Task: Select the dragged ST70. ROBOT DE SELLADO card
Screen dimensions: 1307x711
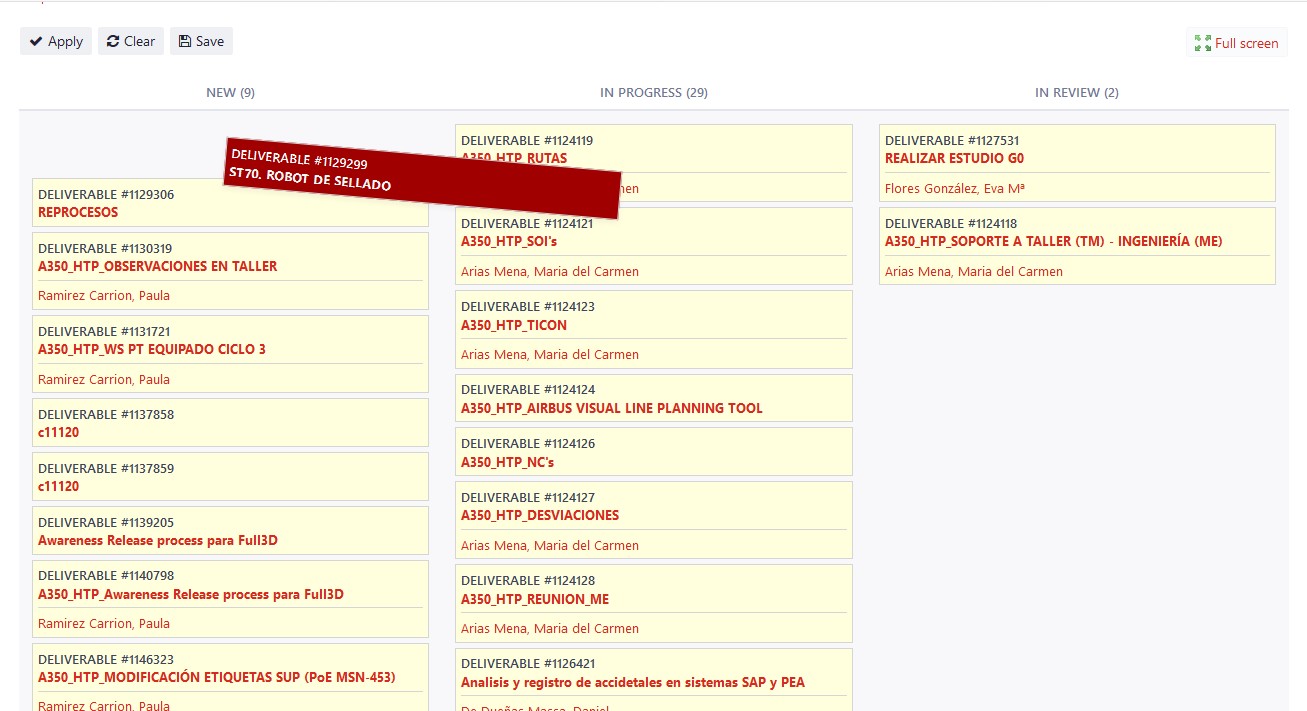Action: point(421,178)
